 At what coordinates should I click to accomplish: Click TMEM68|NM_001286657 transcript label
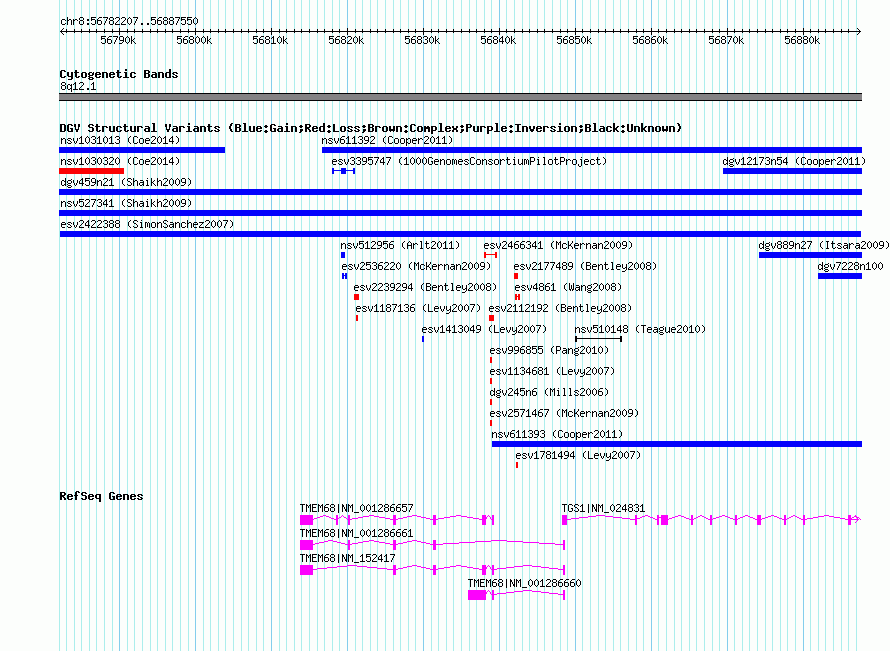356,508
